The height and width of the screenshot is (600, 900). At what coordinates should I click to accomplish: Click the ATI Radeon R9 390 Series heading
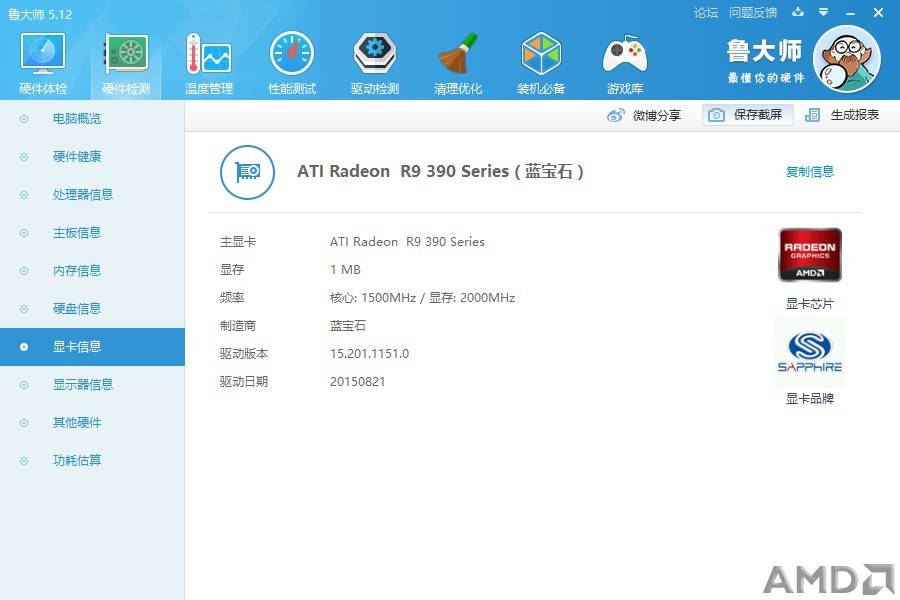[440, 171]
